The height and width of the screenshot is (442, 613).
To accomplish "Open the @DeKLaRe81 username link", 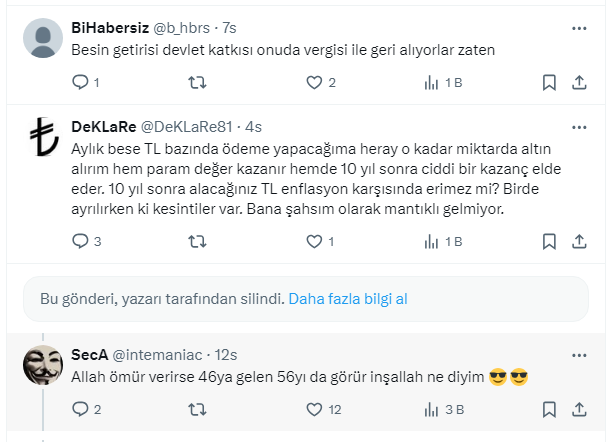I will point(184,127).
